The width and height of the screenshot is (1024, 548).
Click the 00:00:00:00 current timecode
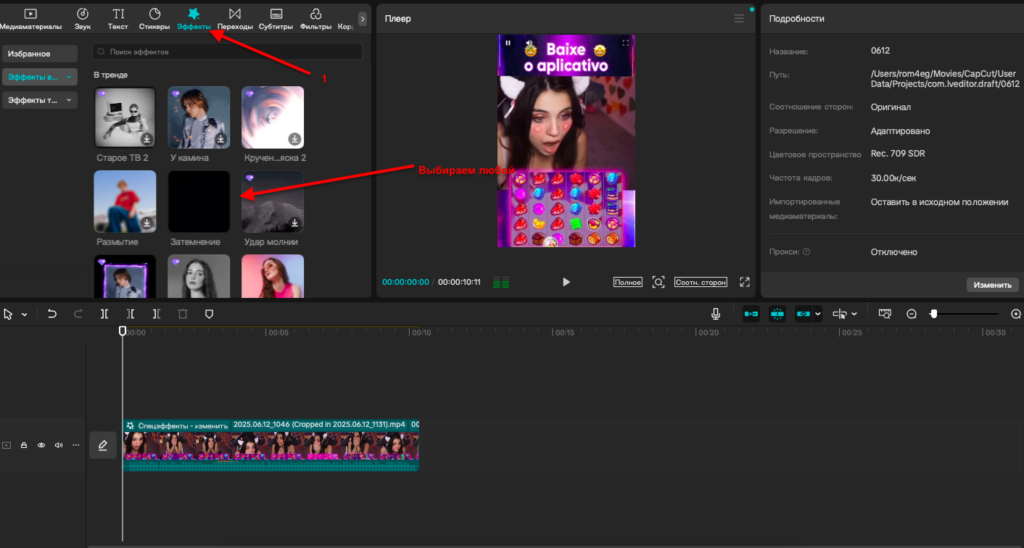(406, 282)
